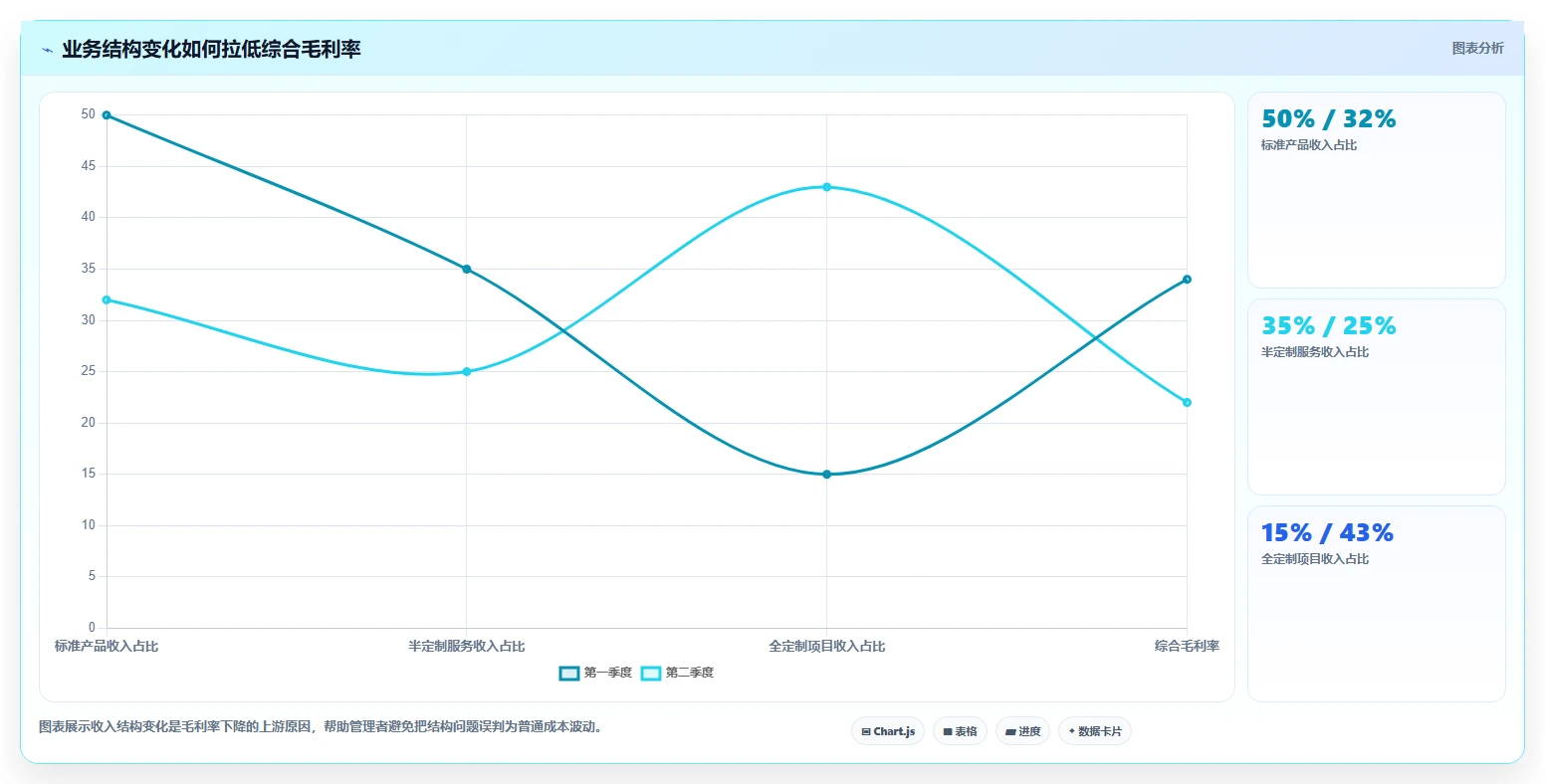The image size is (1545, 784).
Task: Click the 表格 tag button
Action: (x=960, y=731)
